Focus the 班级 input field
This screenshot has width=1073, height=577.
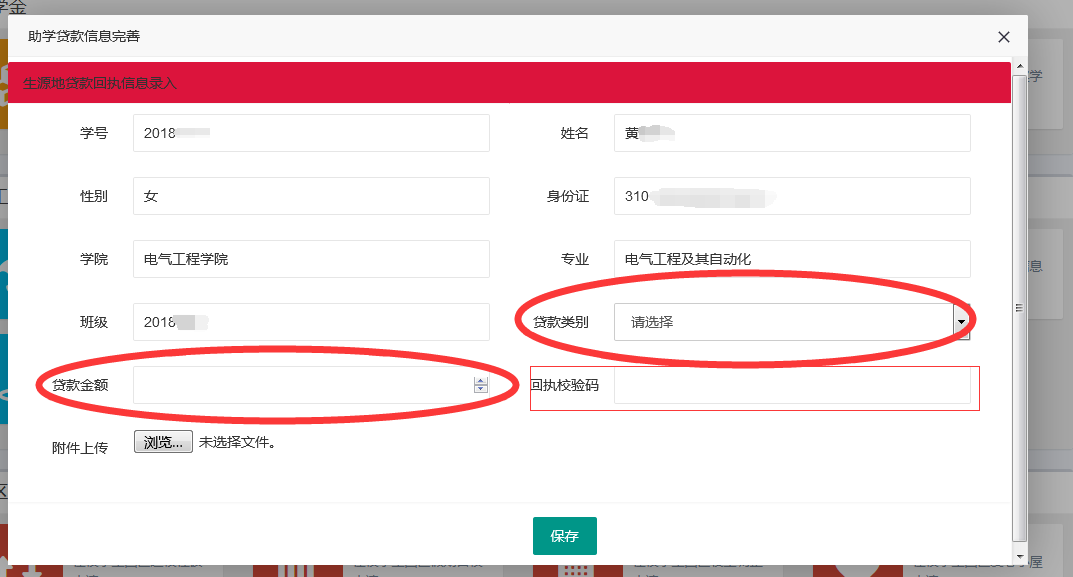tap(311, 322)
